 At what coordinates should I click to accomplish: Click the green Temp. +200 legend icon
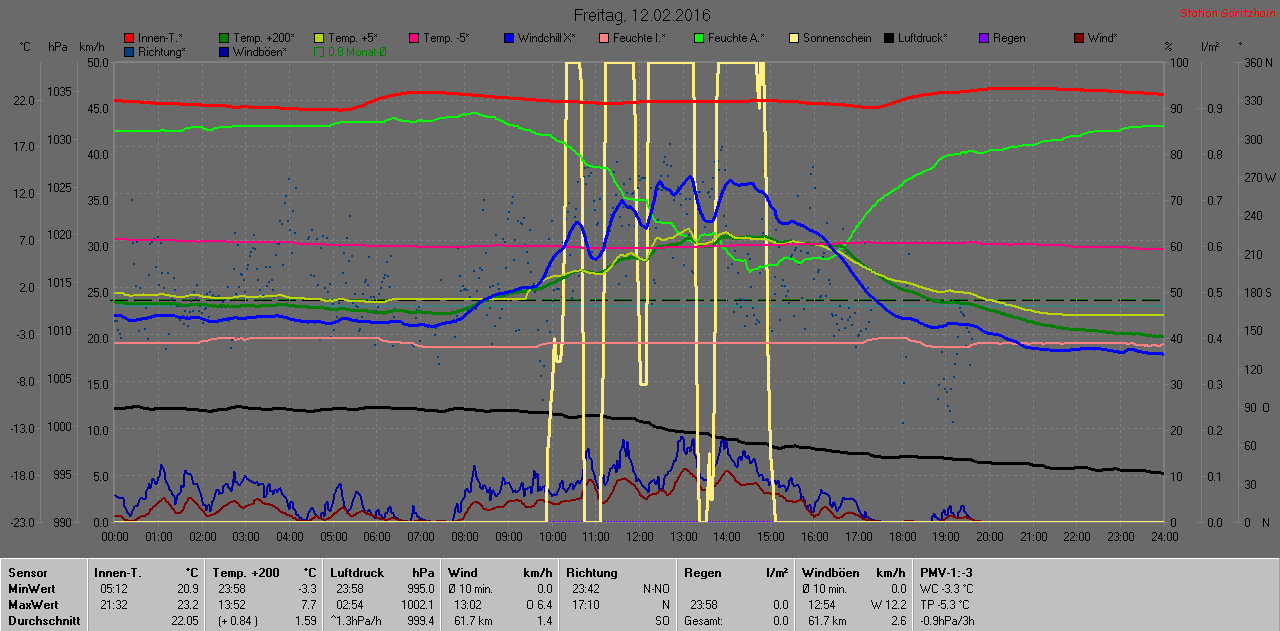click(x=224, y=38)
